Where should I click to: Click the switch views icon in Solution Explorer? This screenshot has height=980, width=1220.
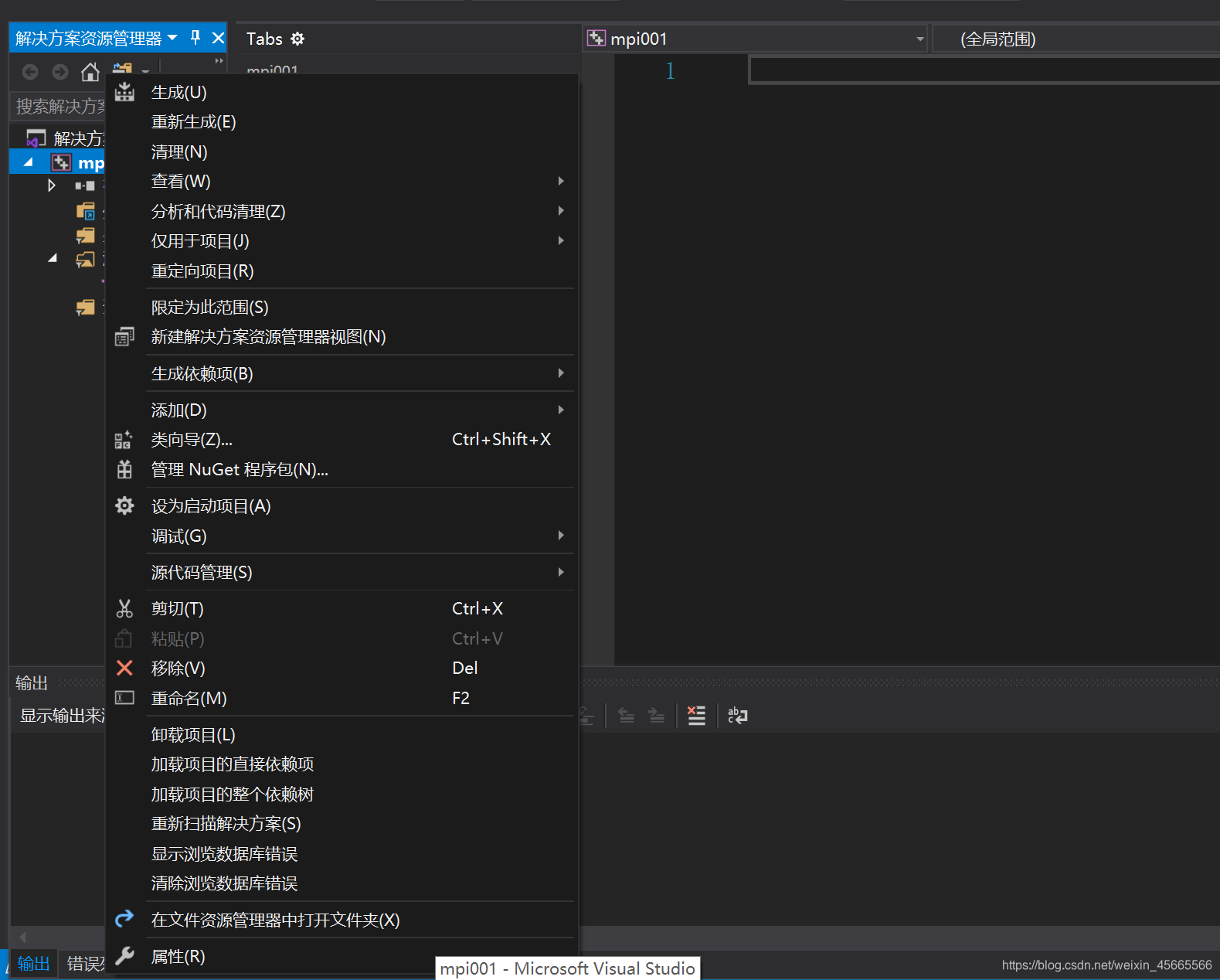point(122,70)
